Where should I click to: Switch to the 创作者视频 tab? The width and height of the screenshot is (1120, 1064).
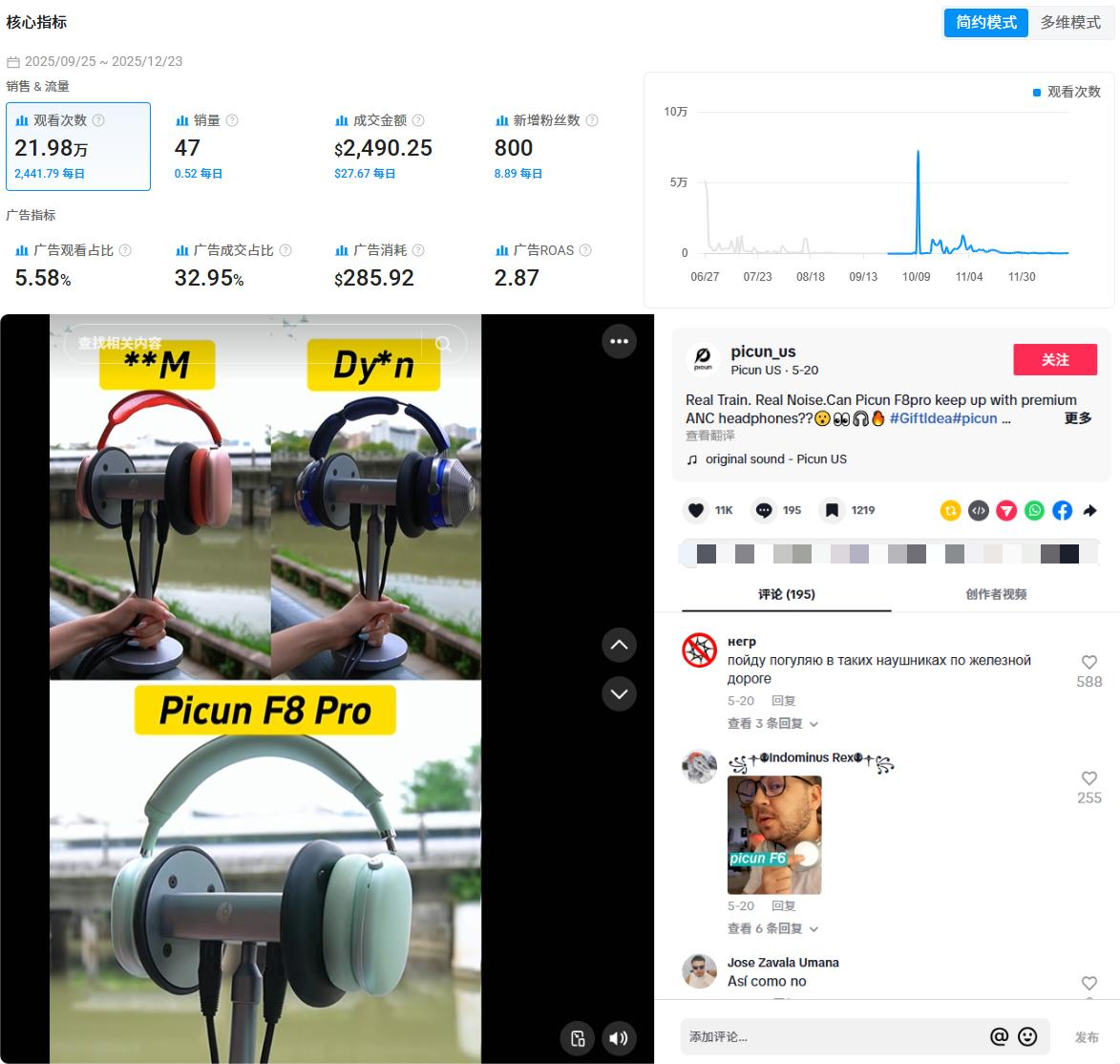click(x=996, y=594)
